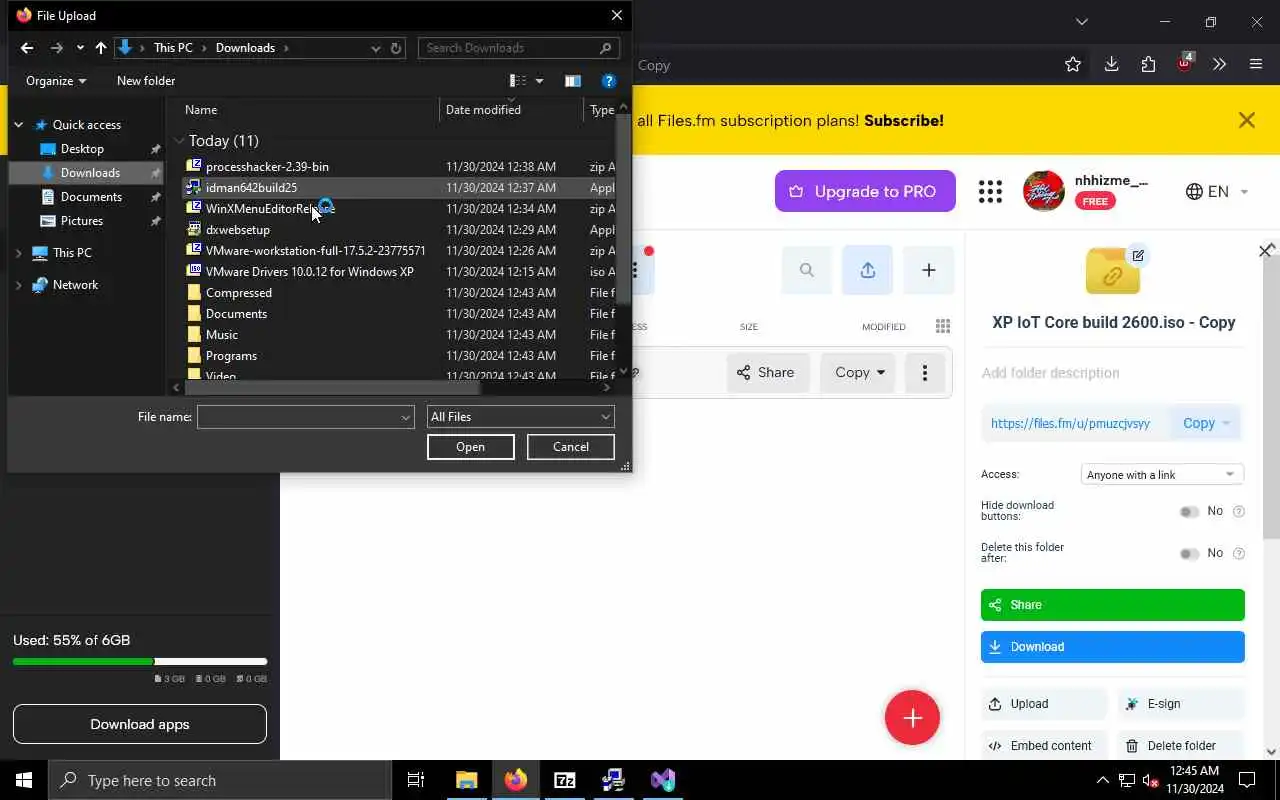Cancel the File Upload dialog
This screenshot has height=800, width=1280.
pyautogui.click(x=571, y=447)
